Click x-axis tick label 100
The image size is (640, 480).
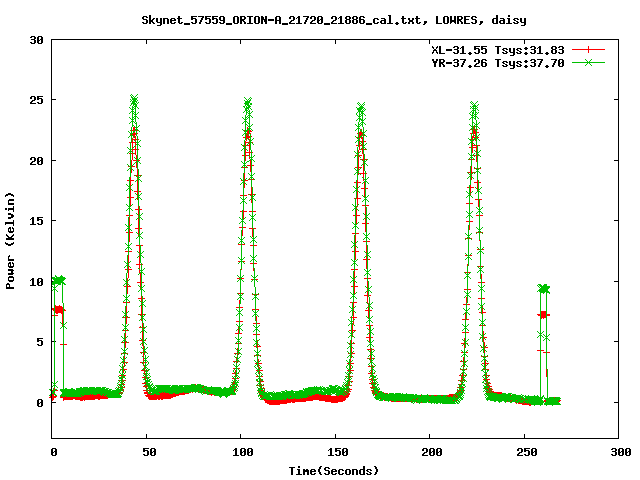[x=243, y=452]
